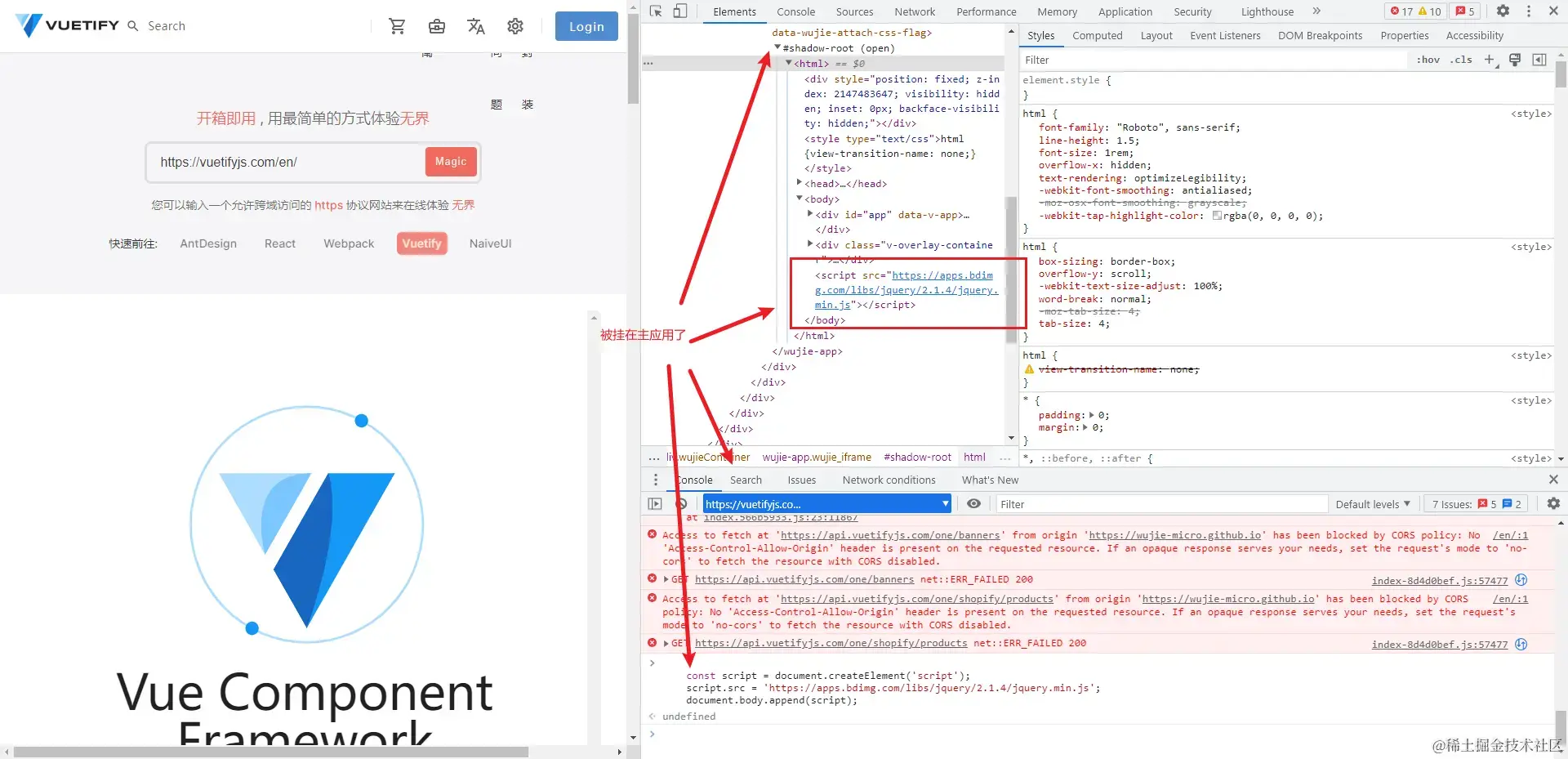Click the Magic button
This screenshot has height=759, width=1568.
pyautogui.click(x=451, y=162)
